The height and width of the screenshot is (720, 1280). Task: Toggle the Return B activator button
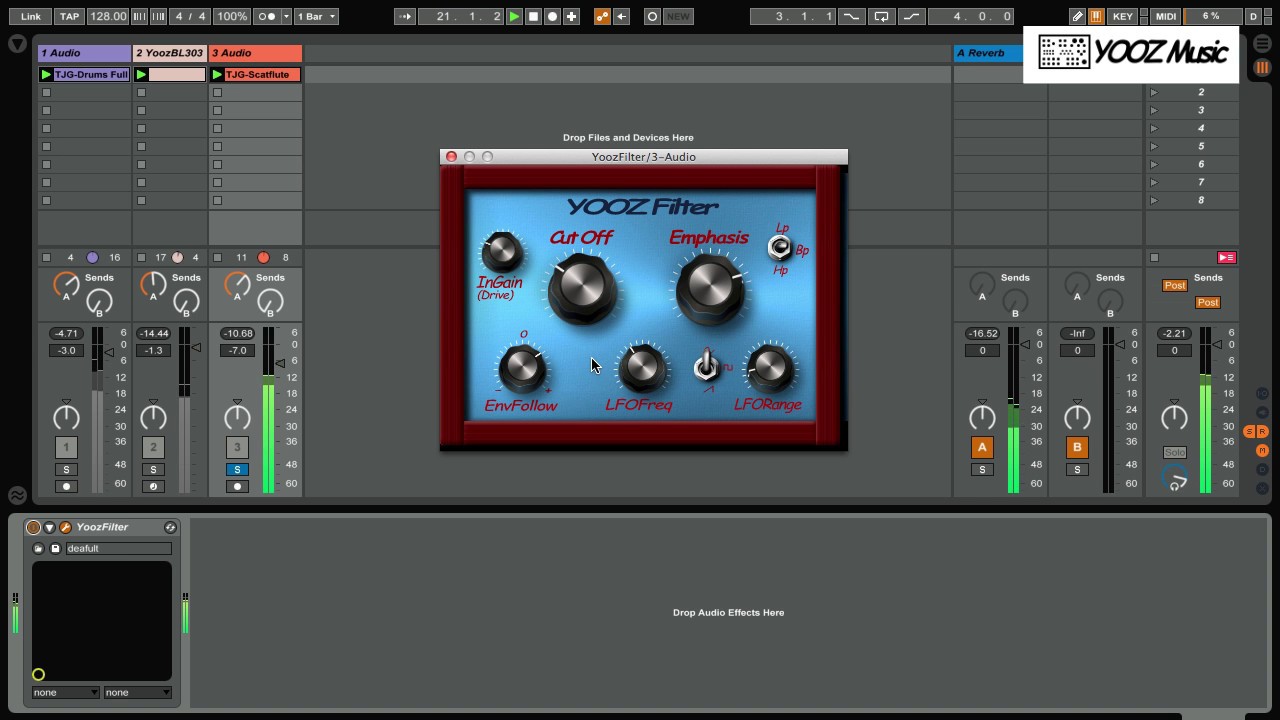pos(1077,447)
